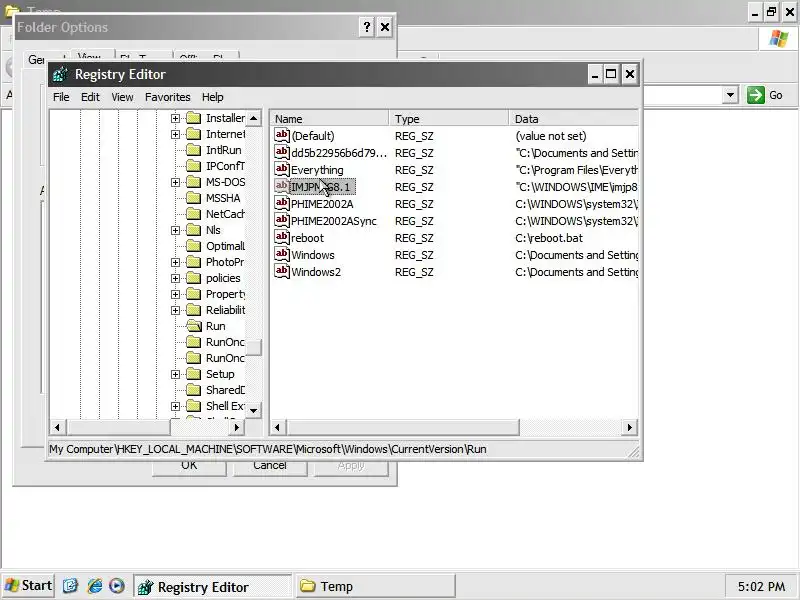
Task: Select the (value not set) data cell
Action: [x=551, y=136]
